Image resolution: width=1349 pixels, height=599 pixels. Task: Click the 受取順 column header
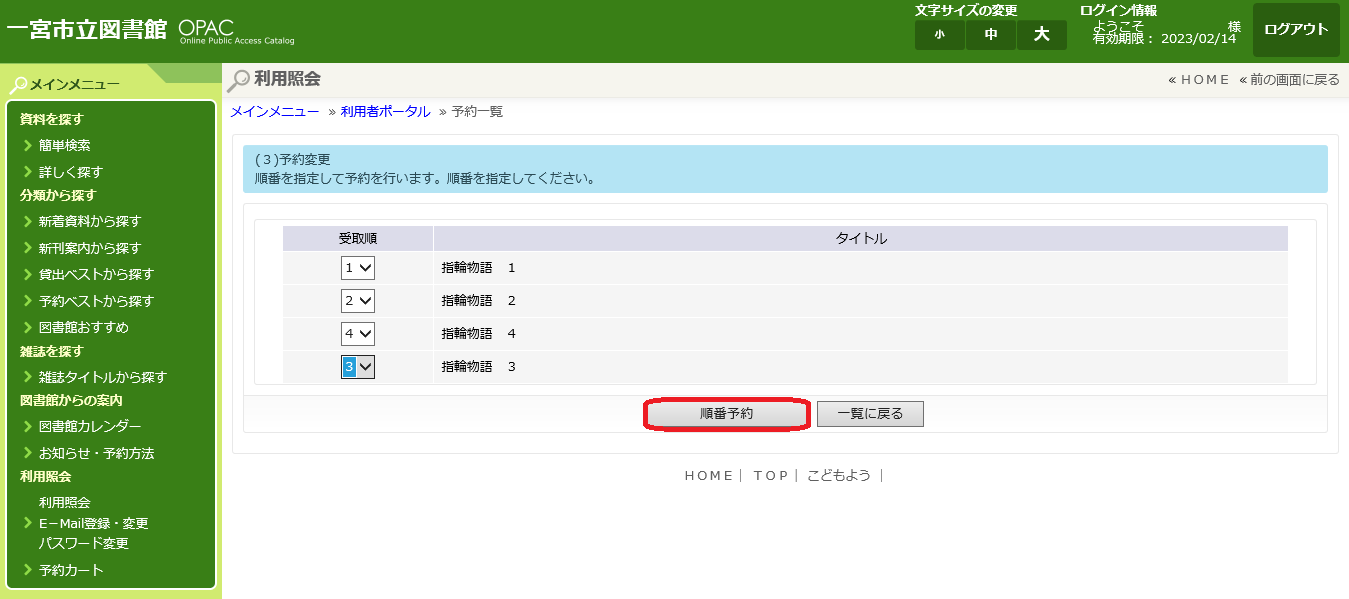tap(358, 238)
